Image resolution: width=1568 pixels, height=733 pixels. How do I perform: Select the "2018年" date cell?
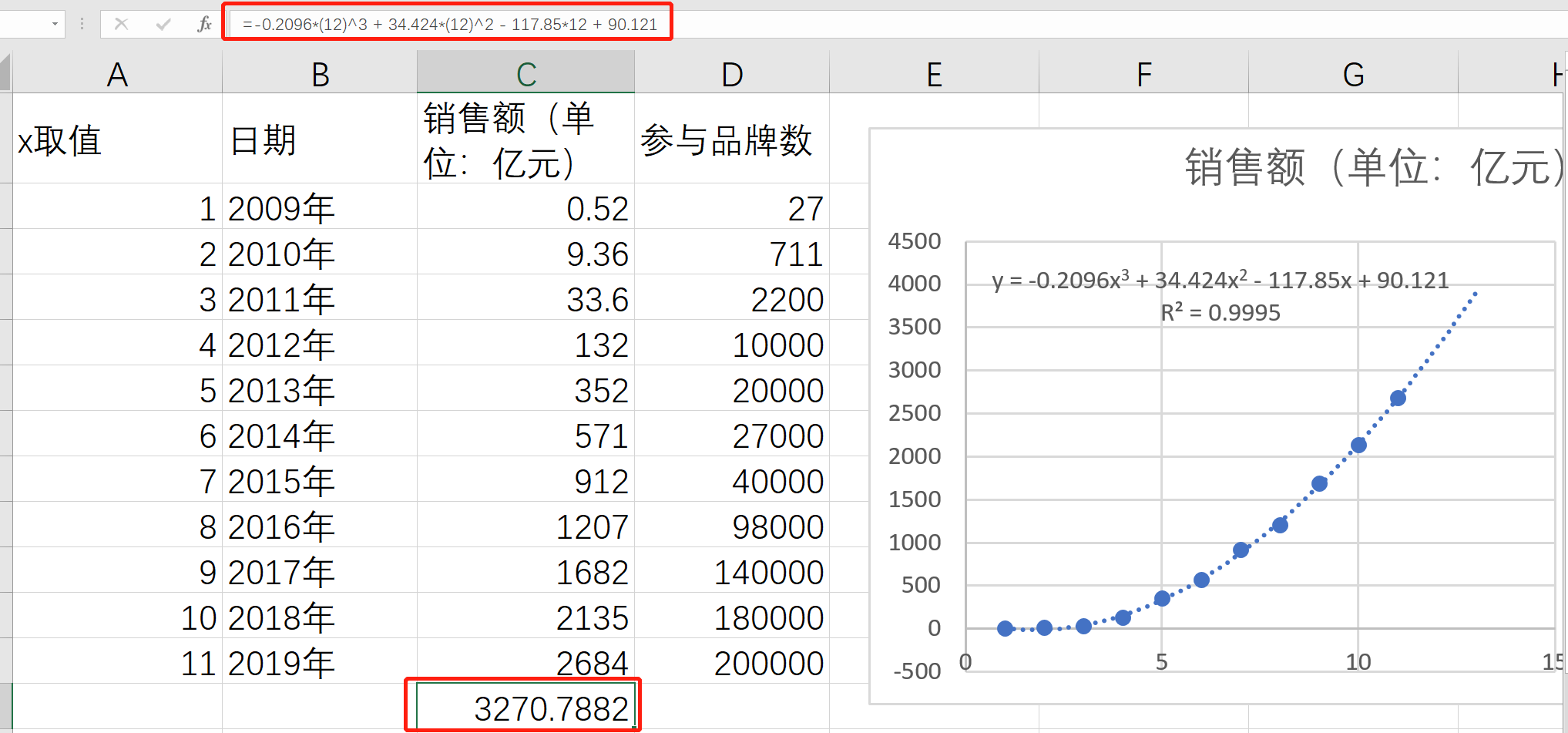click(320, 616)
